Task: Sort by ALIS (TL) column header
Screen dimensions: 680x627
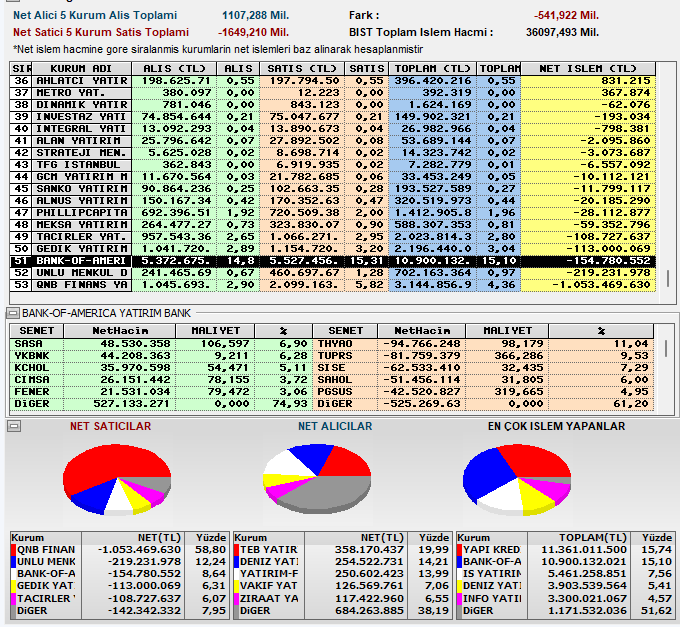Action: (x=174, y=69)
